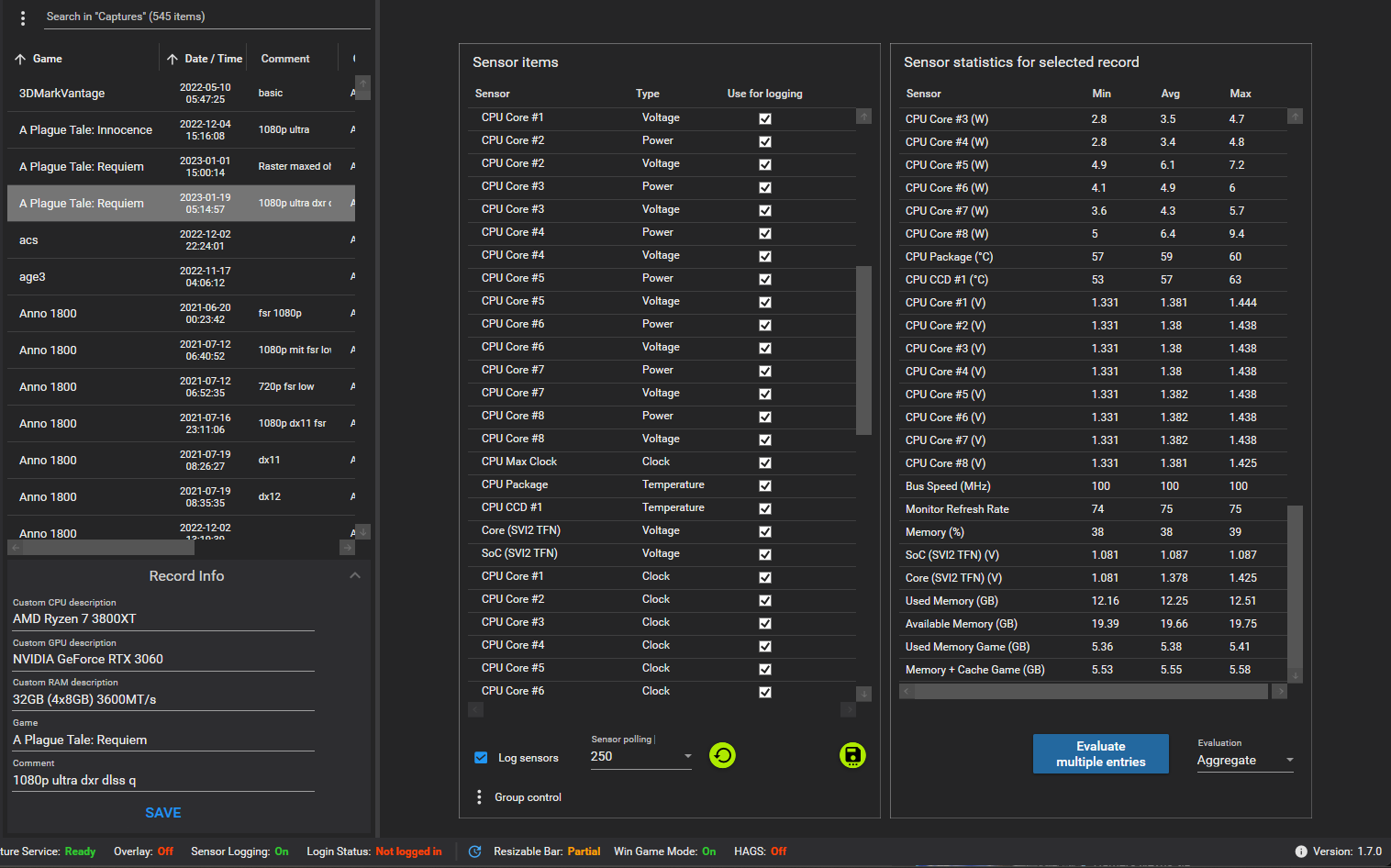
Task: Select Anno 1800 record commented fsr 1080p
Action: pos(181,314)
